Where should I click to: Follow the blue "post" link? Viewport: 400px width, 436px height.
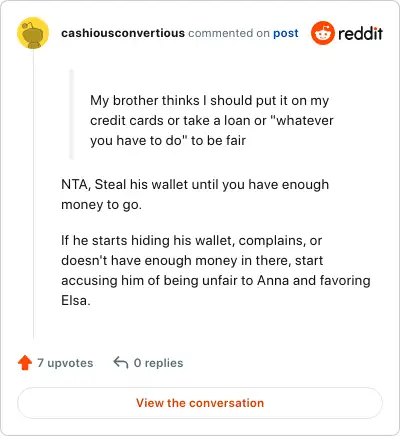click(286, 33)
